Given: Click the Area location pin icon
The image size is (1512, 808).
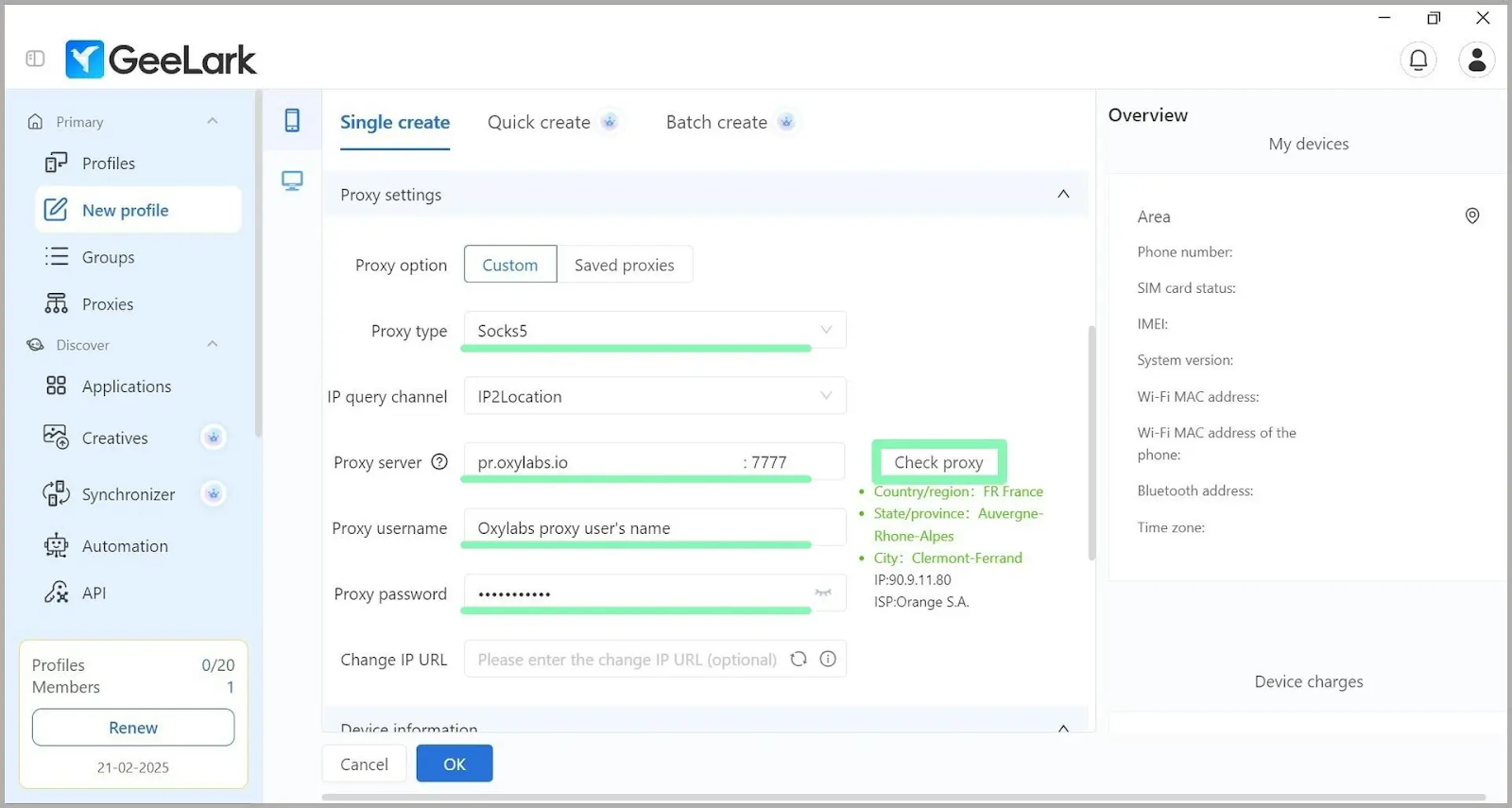Looking at the screenshot, I should (x=1472, y=215).
